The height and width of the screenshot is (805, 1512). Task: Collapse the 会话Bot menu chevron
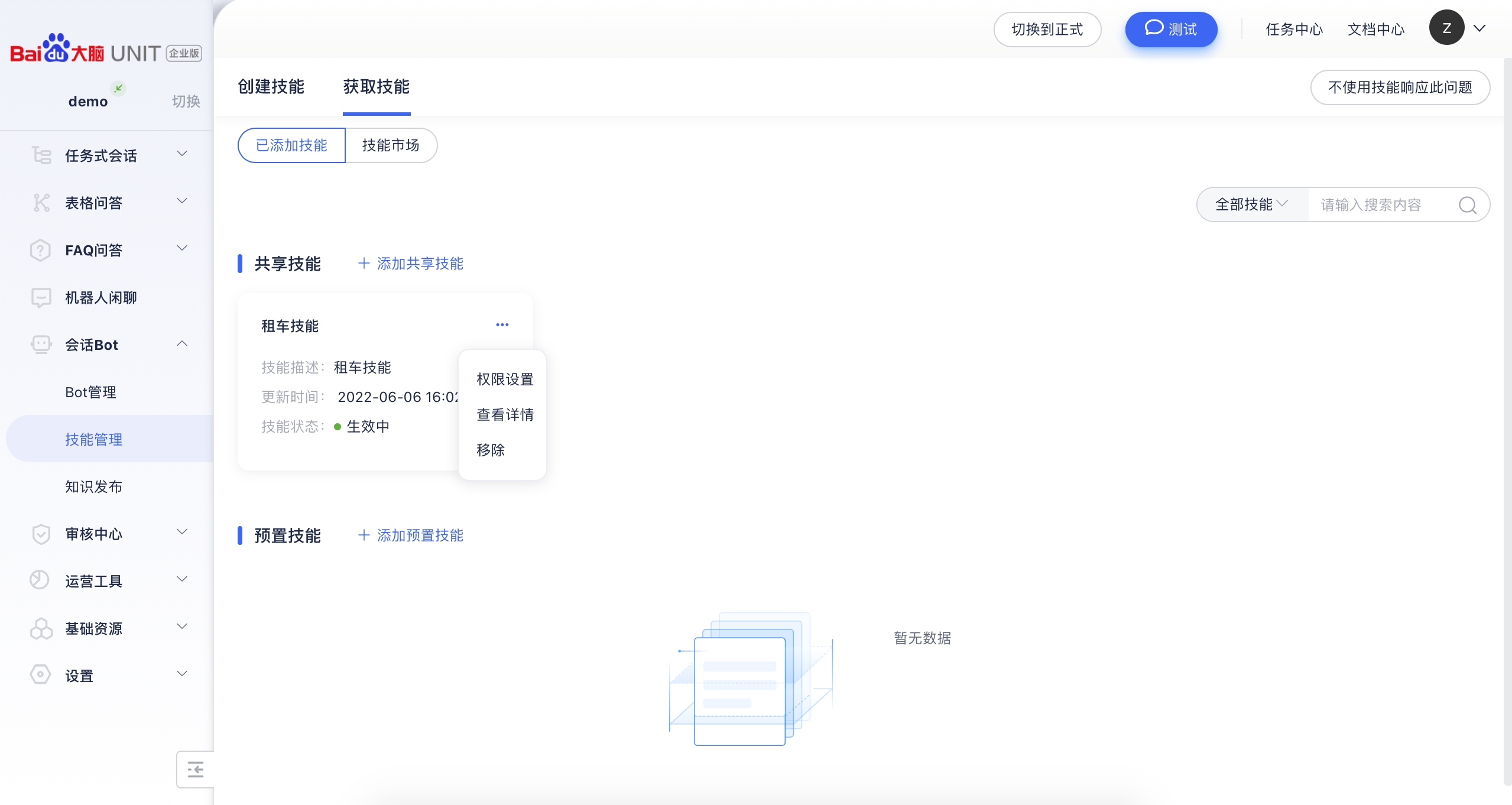182,343
